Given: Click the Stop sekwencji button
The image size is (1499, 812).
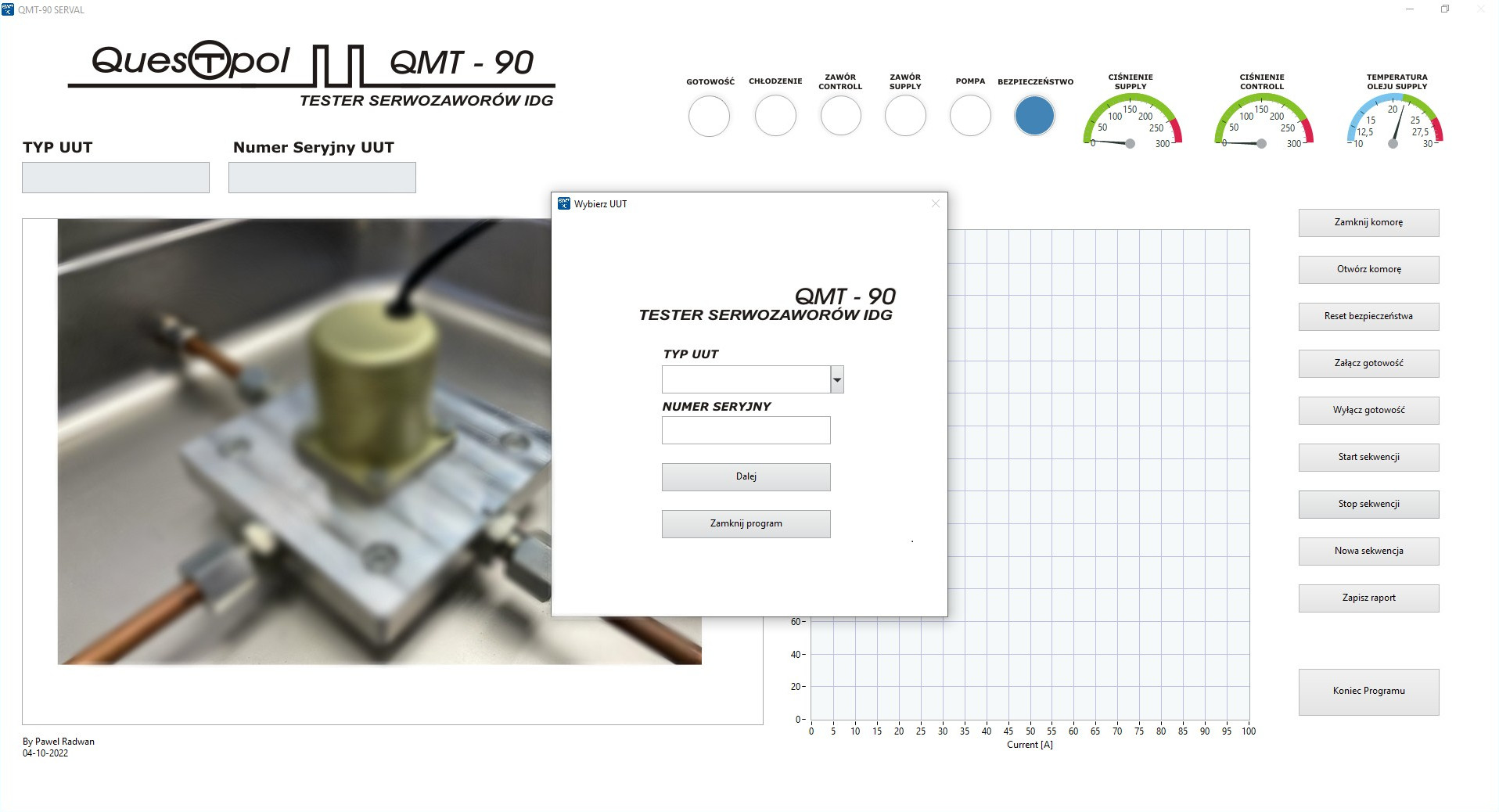Looking at the screenshot, I should coord(1368,505).
